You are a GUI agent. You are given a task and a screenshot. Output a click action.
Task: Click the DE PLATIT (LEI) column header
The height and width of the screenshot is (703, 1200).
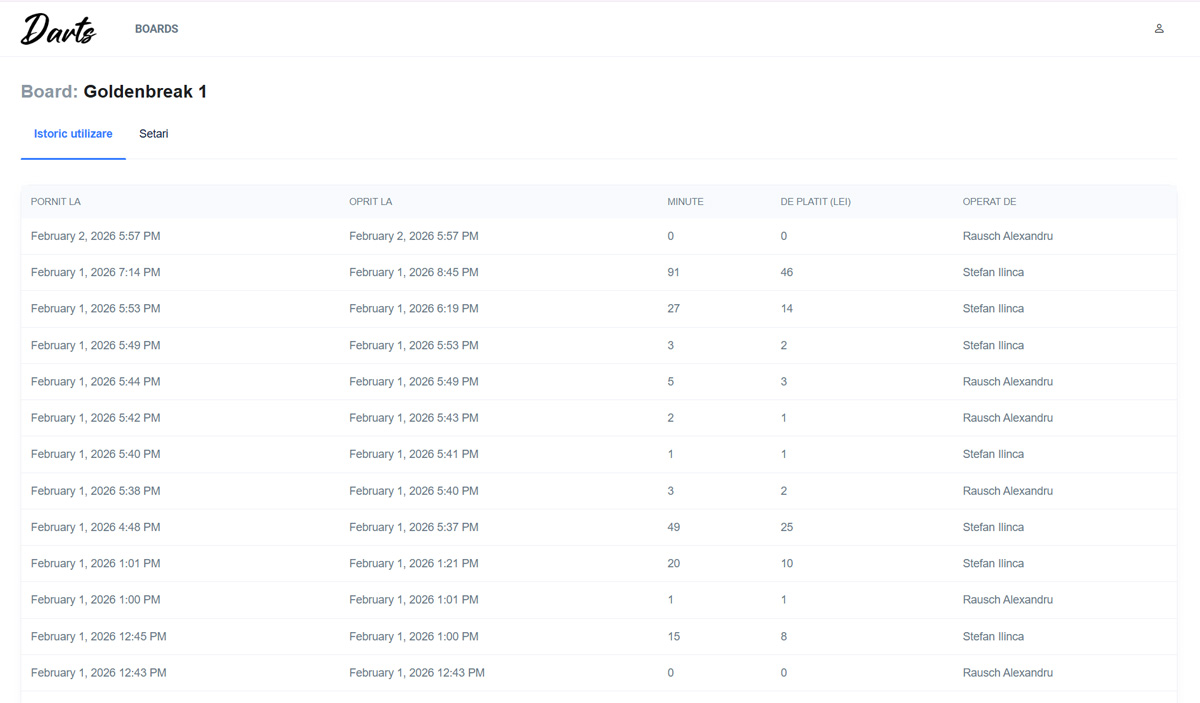(815, 202)
